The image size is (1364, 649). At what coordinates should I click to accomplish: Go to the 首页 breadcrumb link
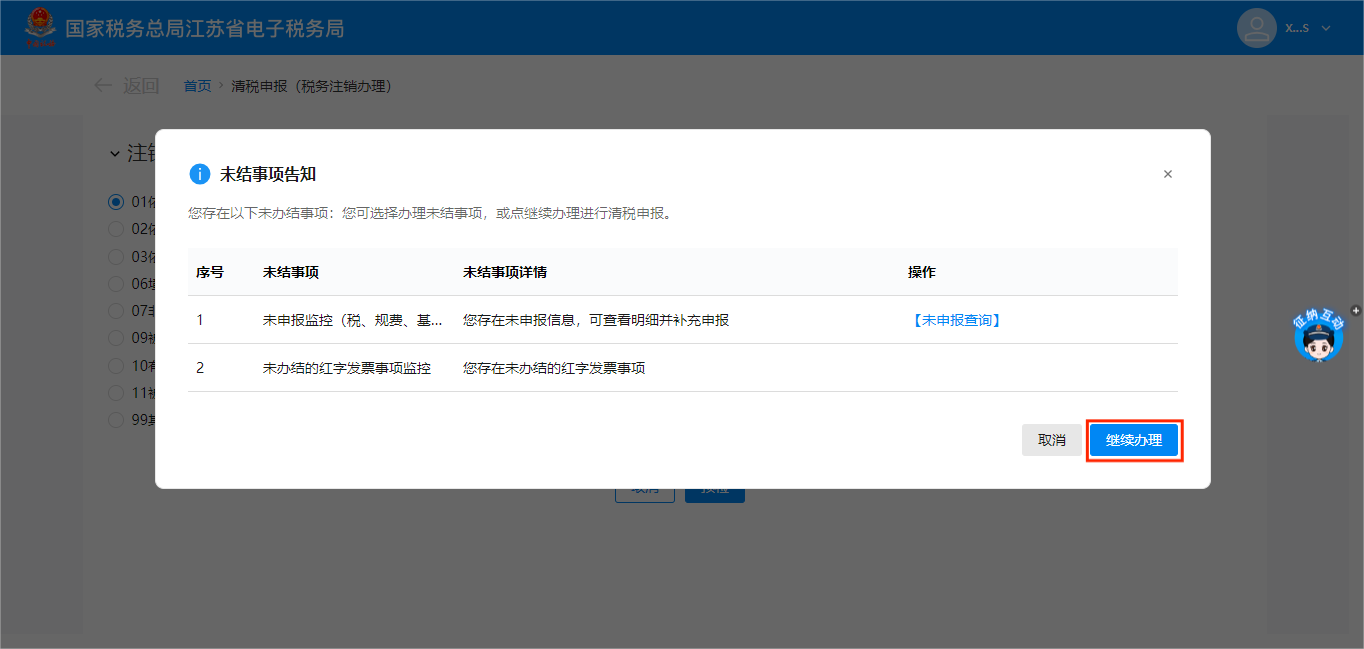(197, 86)
